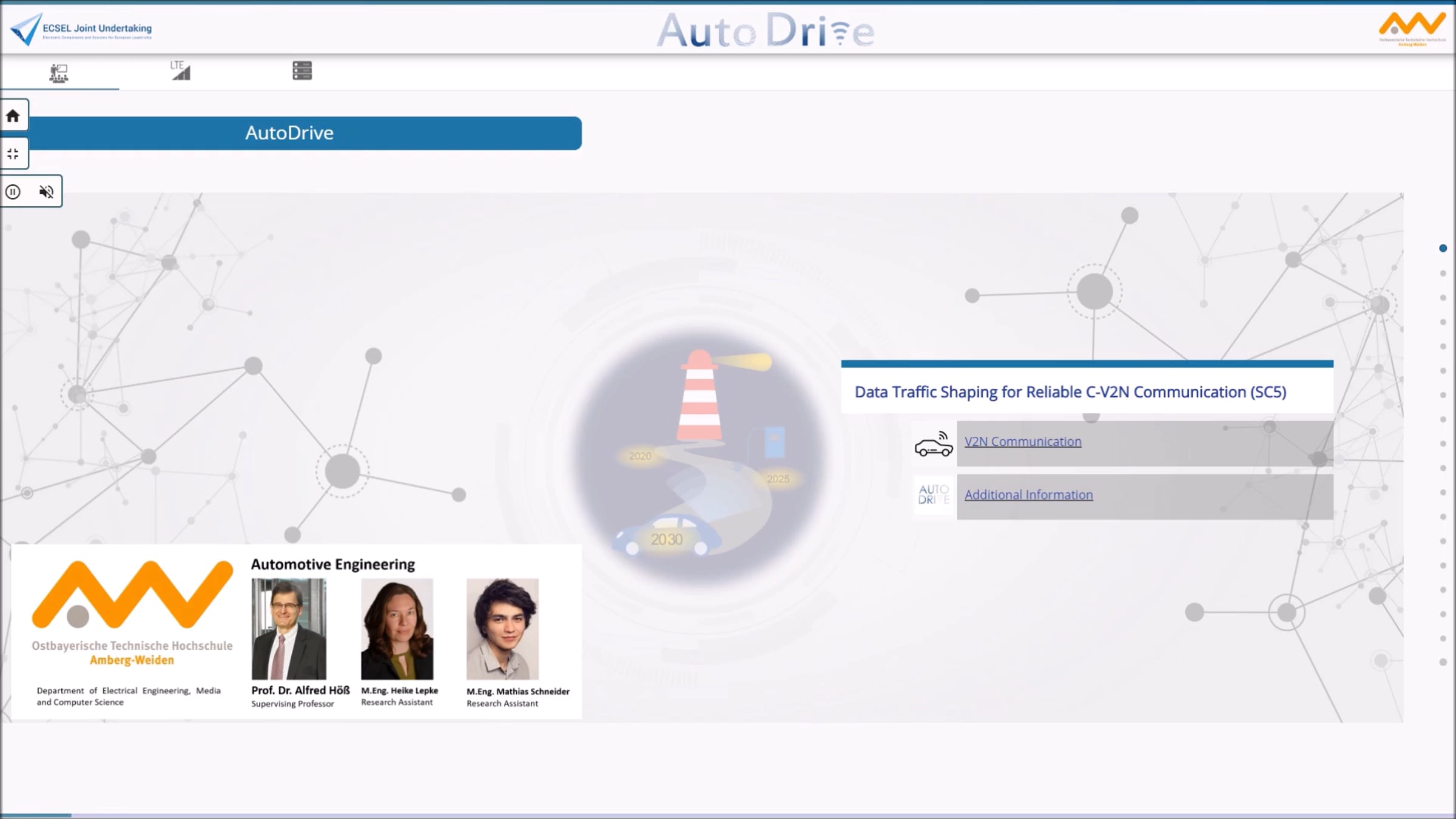1456x819 pixels.
Task: Click the lighthouse roadmap graphic
Action: pyautogui.click(x=699, y=455)
